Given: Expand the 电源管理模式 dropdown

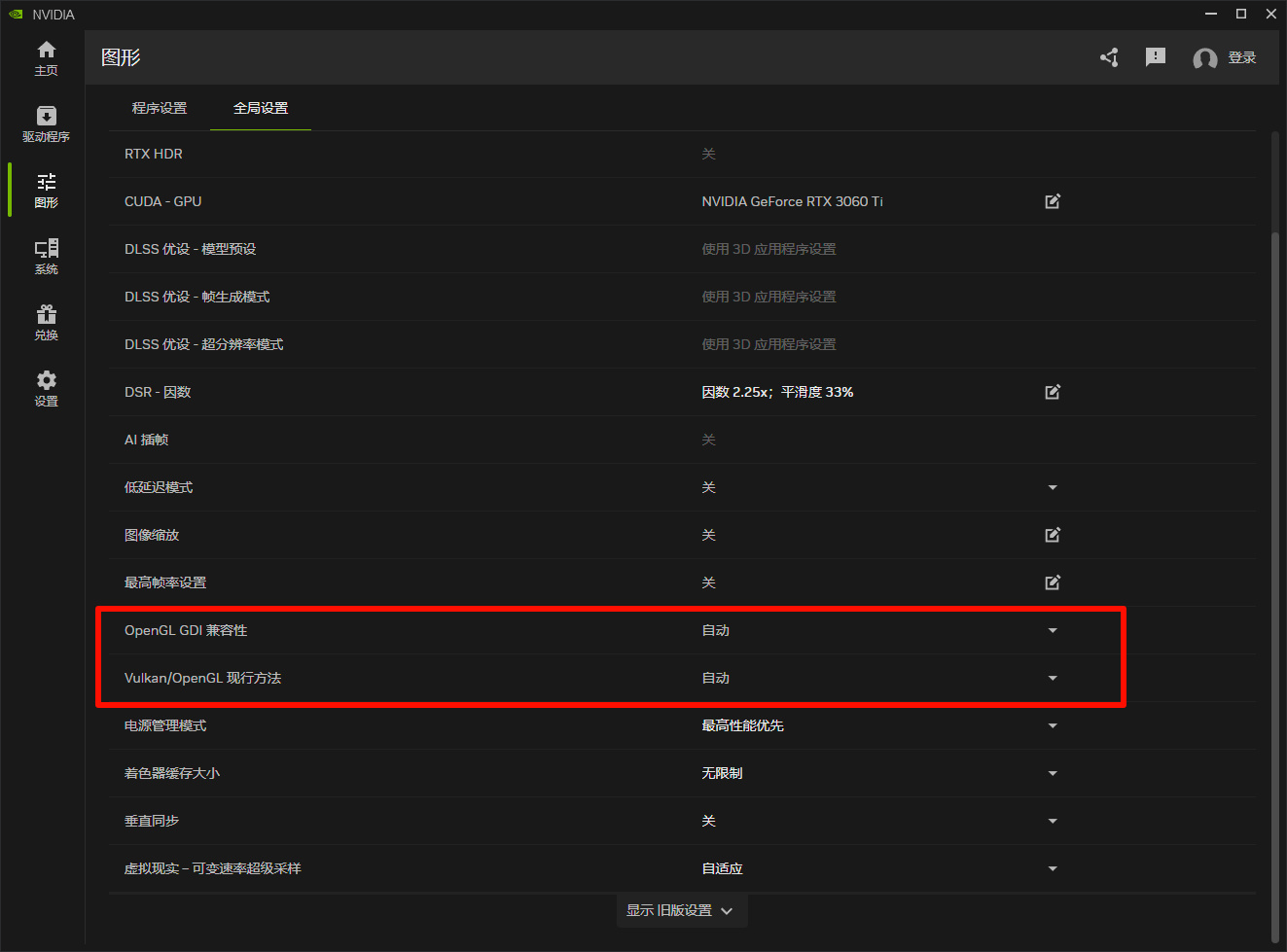Looking at the screenshot, I should [1053, 725].
